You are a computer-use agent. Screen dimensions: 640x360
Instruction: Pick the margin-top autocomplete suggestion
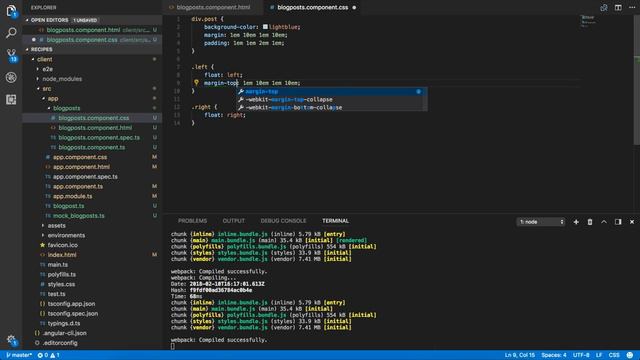click(x=332, y=91)
